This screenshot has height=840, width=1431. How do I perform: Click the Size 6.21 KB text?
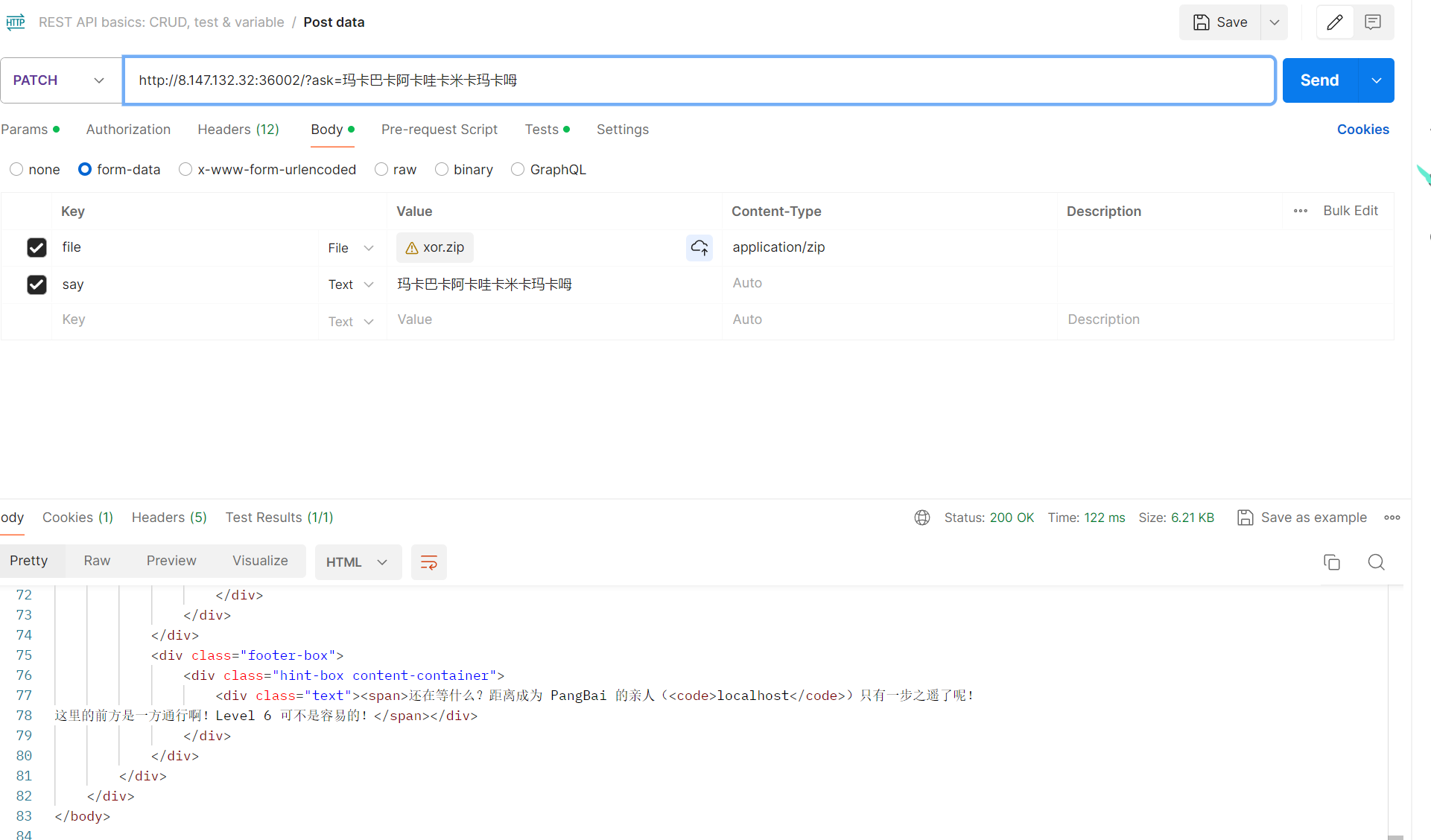[x=1176, y=518]
